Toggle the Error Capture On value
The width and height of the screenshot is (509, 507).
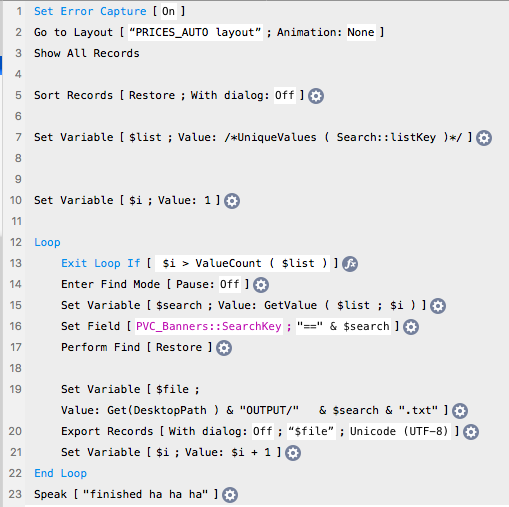tap(168, 11)
